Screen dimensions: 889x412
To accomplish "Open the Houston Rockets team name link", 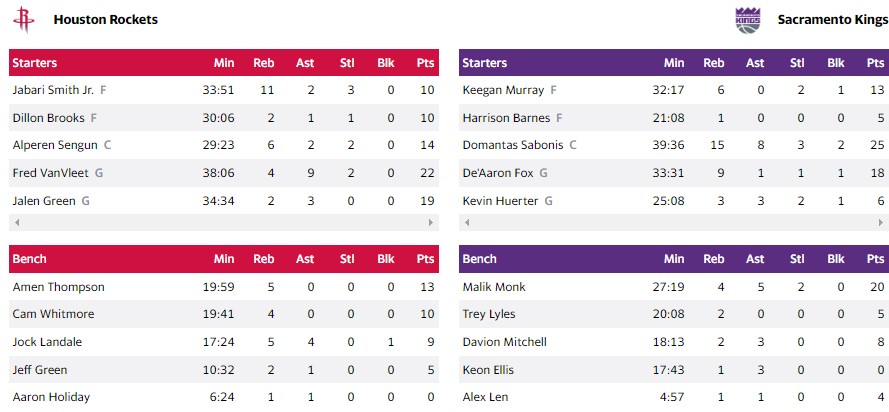I will coord(105,20).
